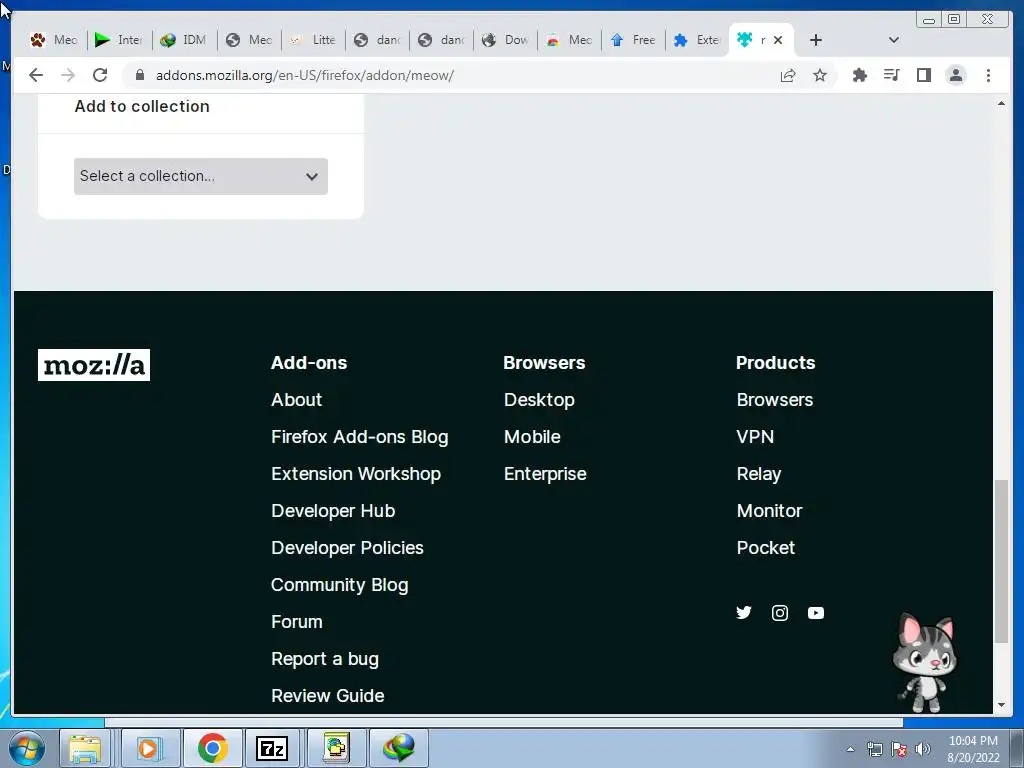Open 7-Zip from the taskbar
1024x768 pixels.
coord(272,748)
